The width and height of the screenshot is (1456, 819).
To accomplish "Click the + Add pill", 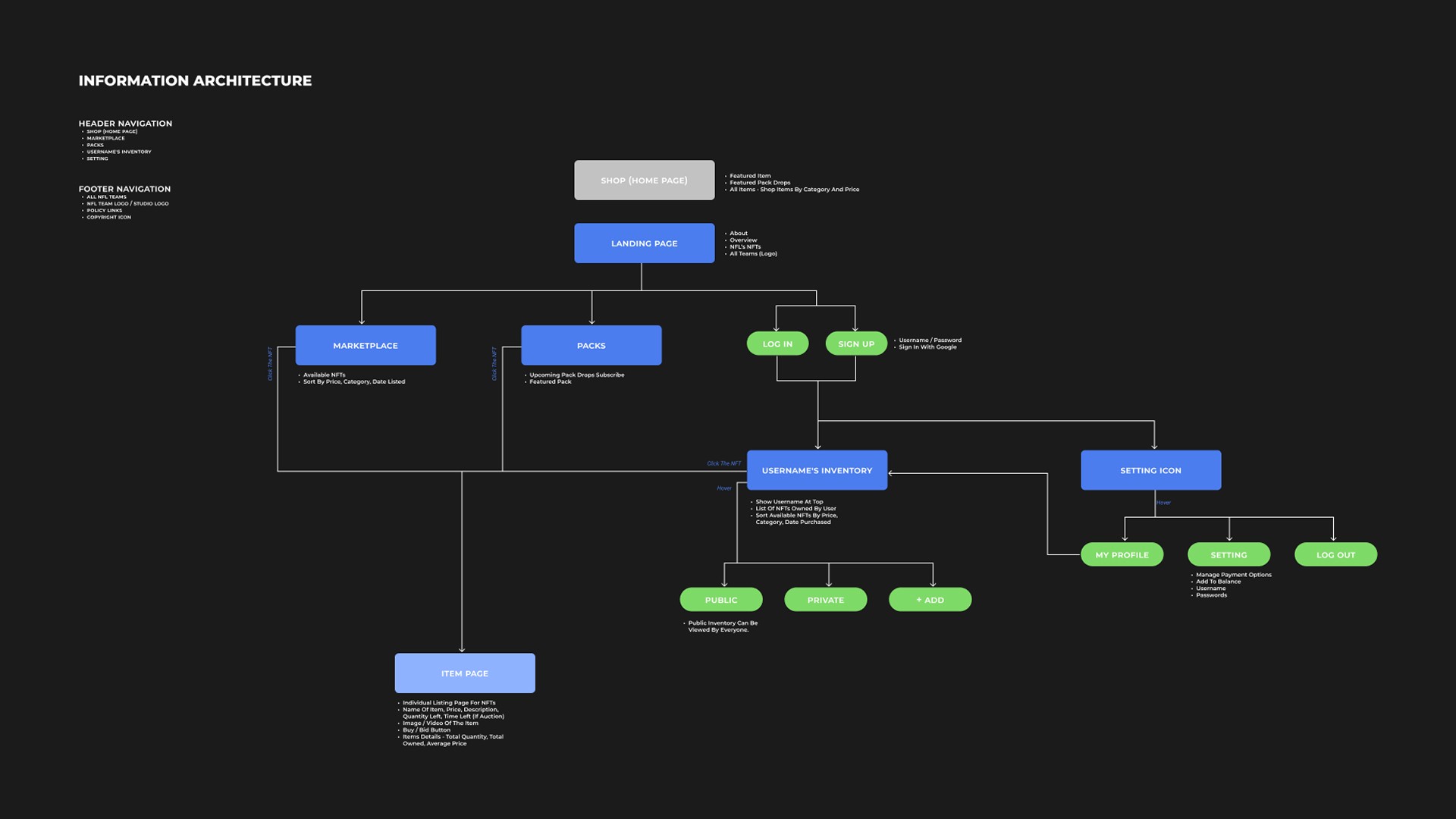I will (930, 600).
